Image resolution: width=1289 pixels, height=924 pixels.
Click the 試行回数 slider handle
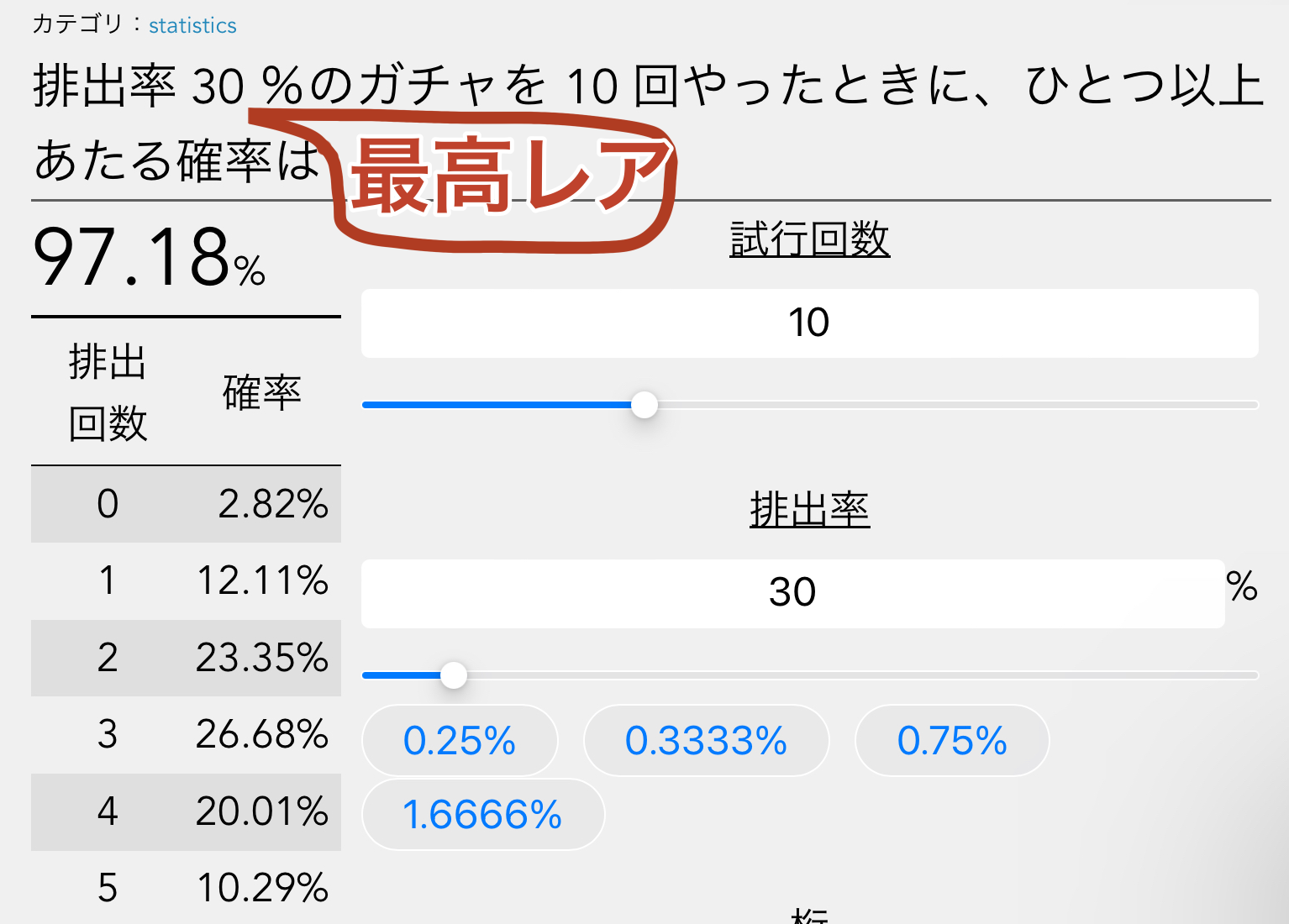pyautogui.click(x=644, y=405)
